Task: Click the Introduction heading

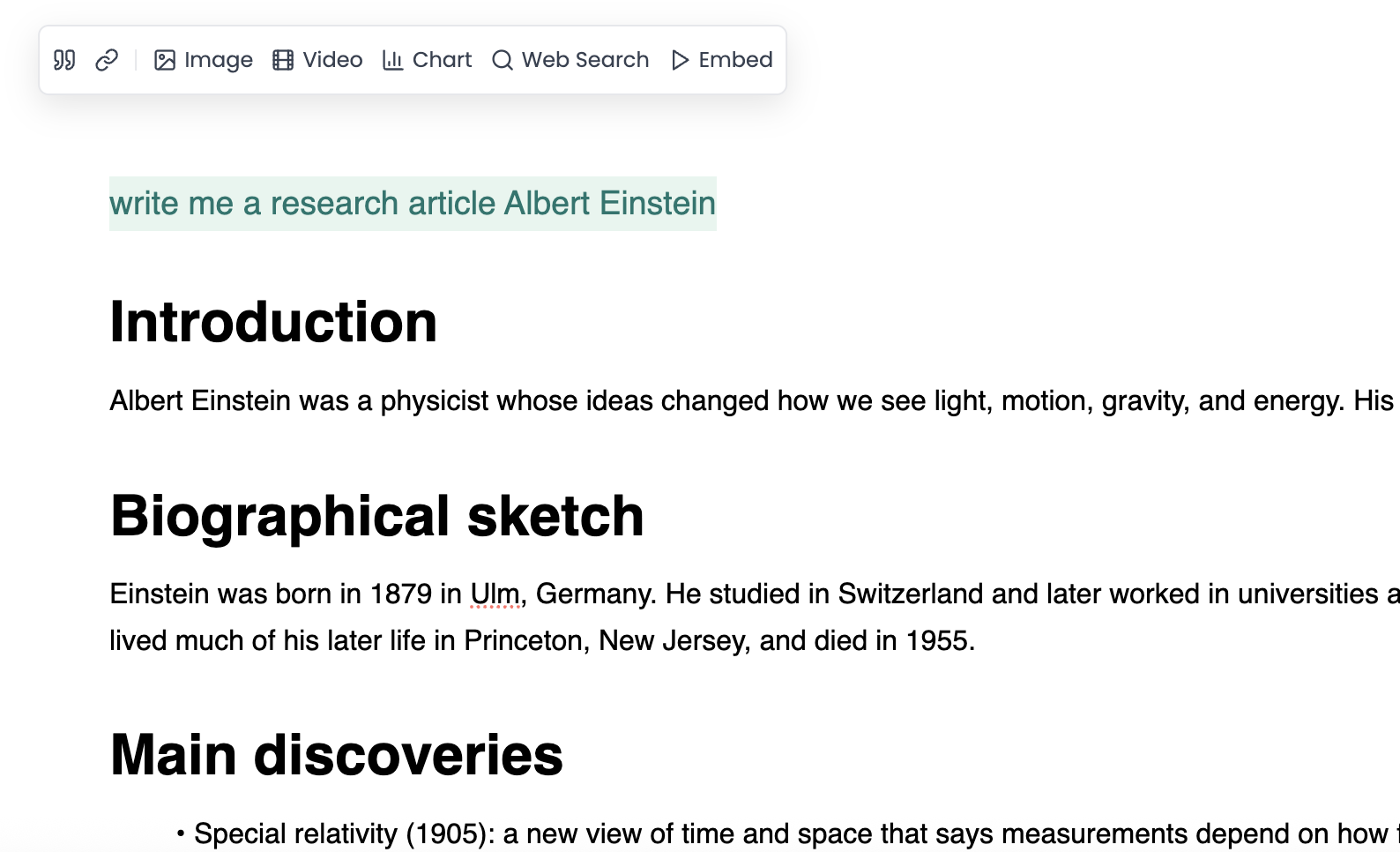Action: (273, 322)
